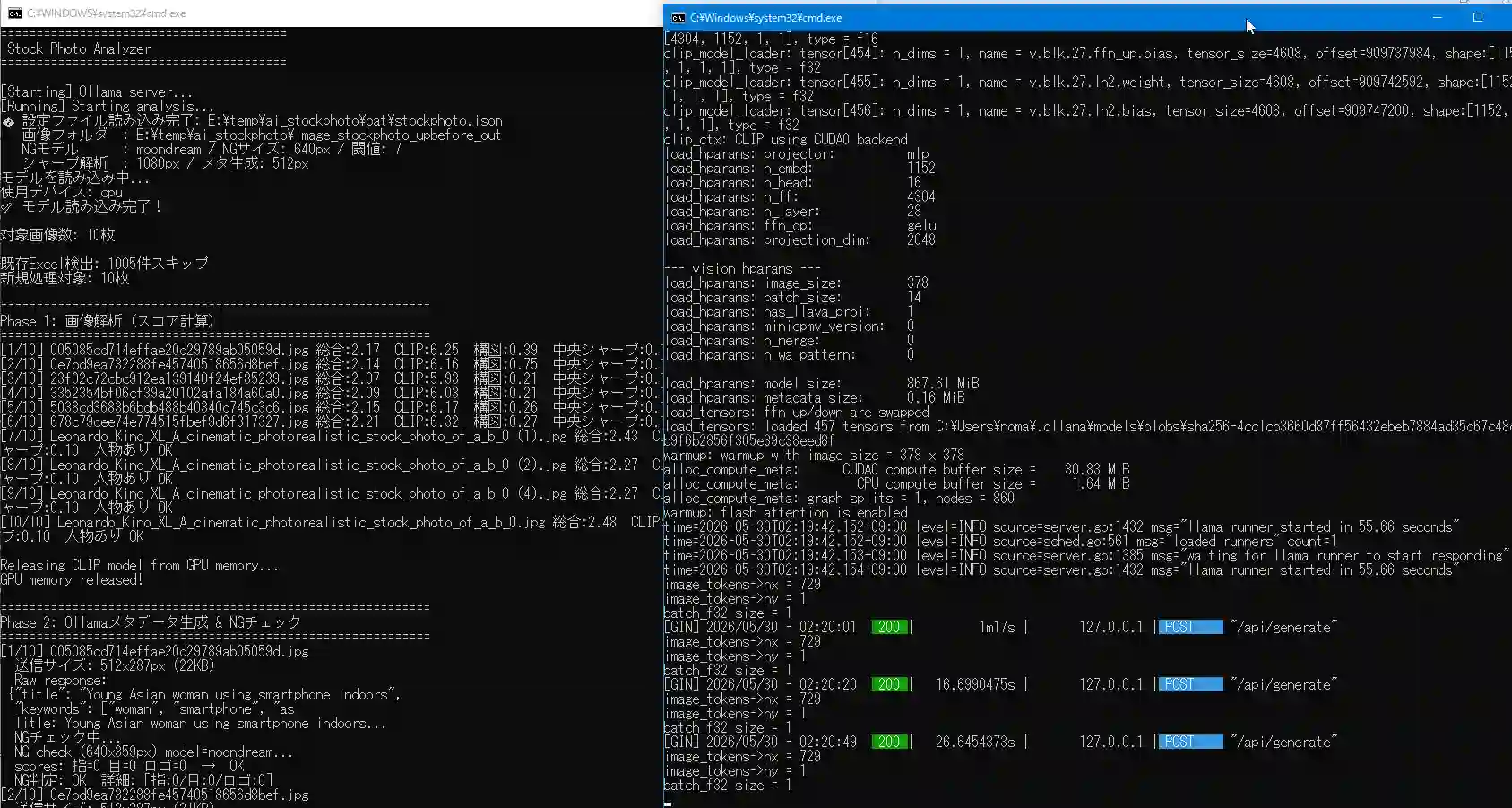Click 'Releasing CLIP model from GPU memory...' line

(139, 565)
